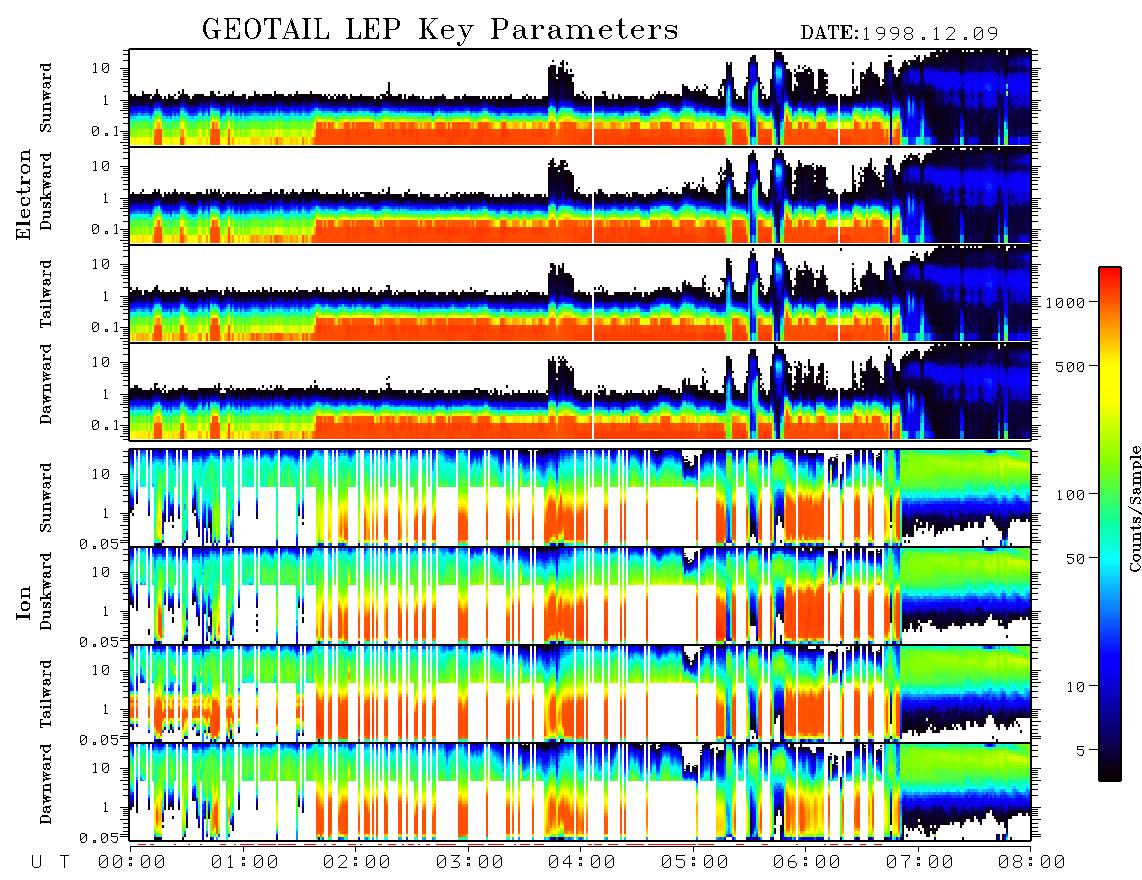The width and height of the screenshot is (1142, 880).
Task: Click the Electron Dawnward spectrogram panel
Action: click(580, 391)
